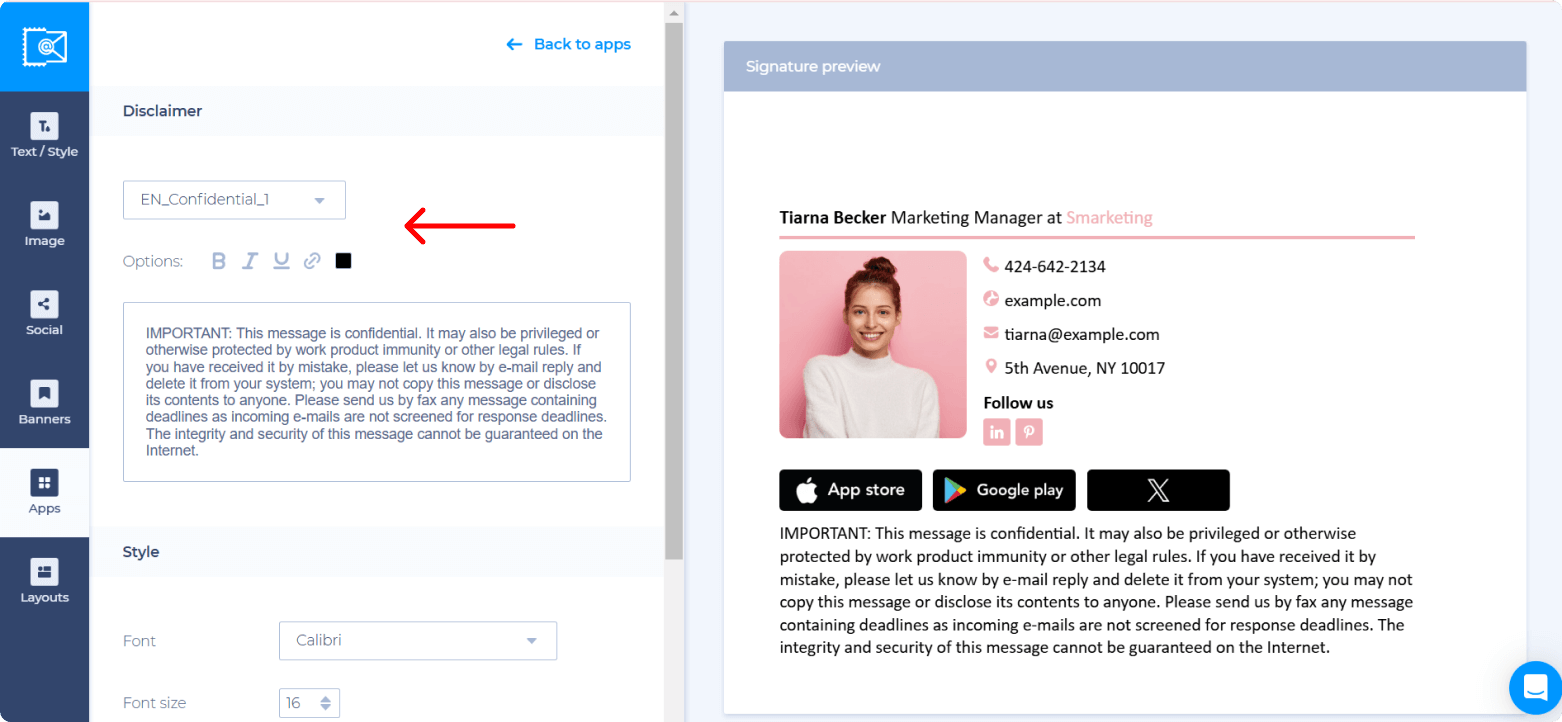
Task: Click the location pin icon
Action: [x=991, y=366]
